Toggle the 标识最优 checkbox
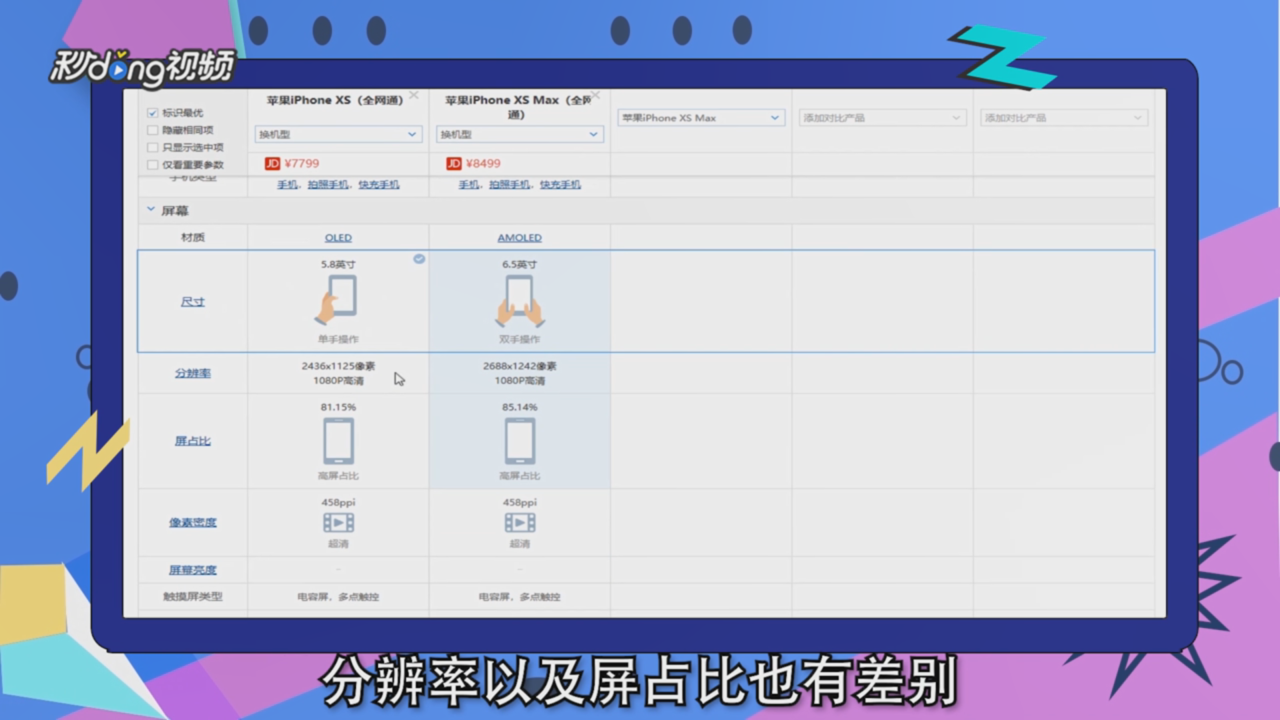This screenshot has width=1280, height=720. [153, 113]
